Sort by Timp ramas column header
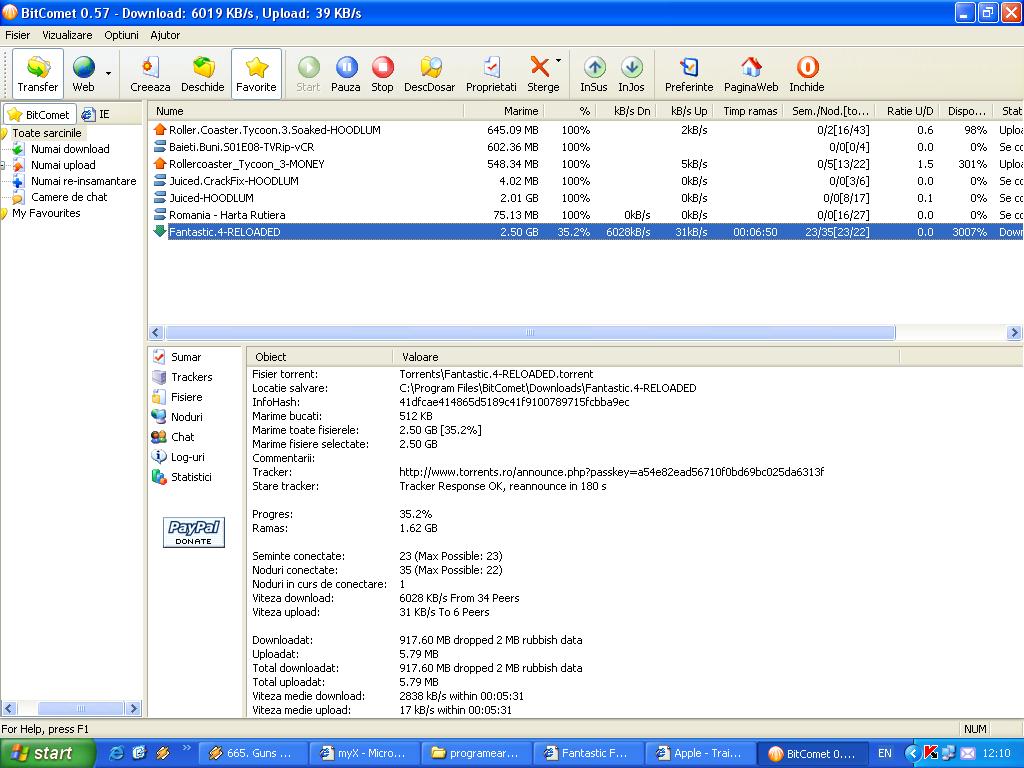The image size is (1024, 768). (750, 111)
